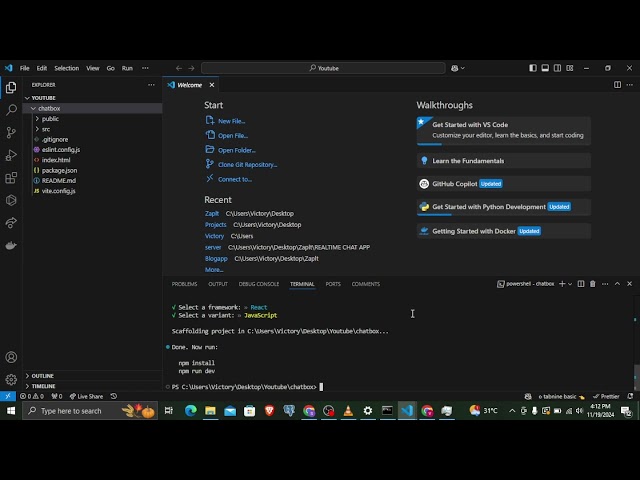This screenshot has height=480, width=640.
Task: Open the Edit menu
Action: coord(42,68)
